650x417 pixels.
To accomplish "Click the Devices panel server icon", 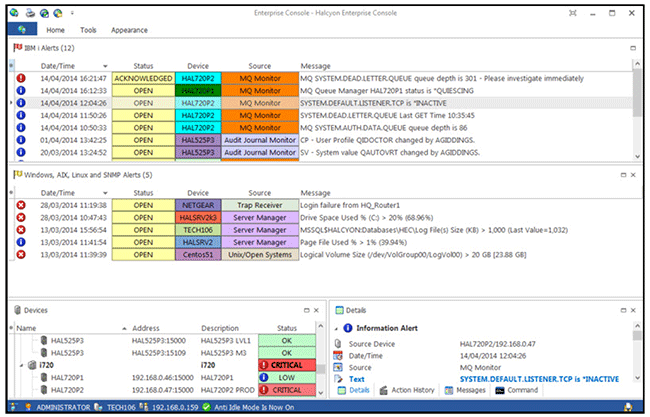I will (17, 310).
